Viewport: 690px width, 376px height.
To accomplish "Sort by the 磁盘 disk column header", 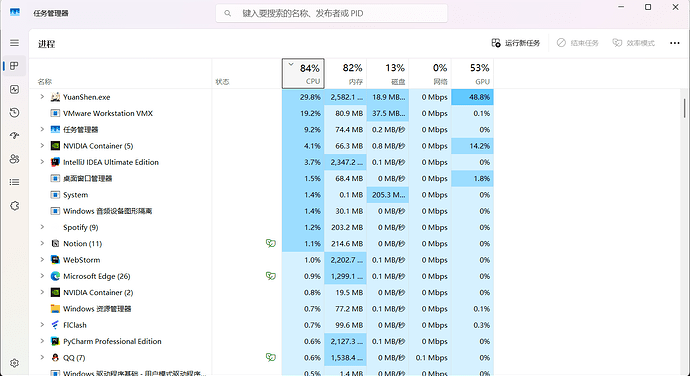I will 388,74.
